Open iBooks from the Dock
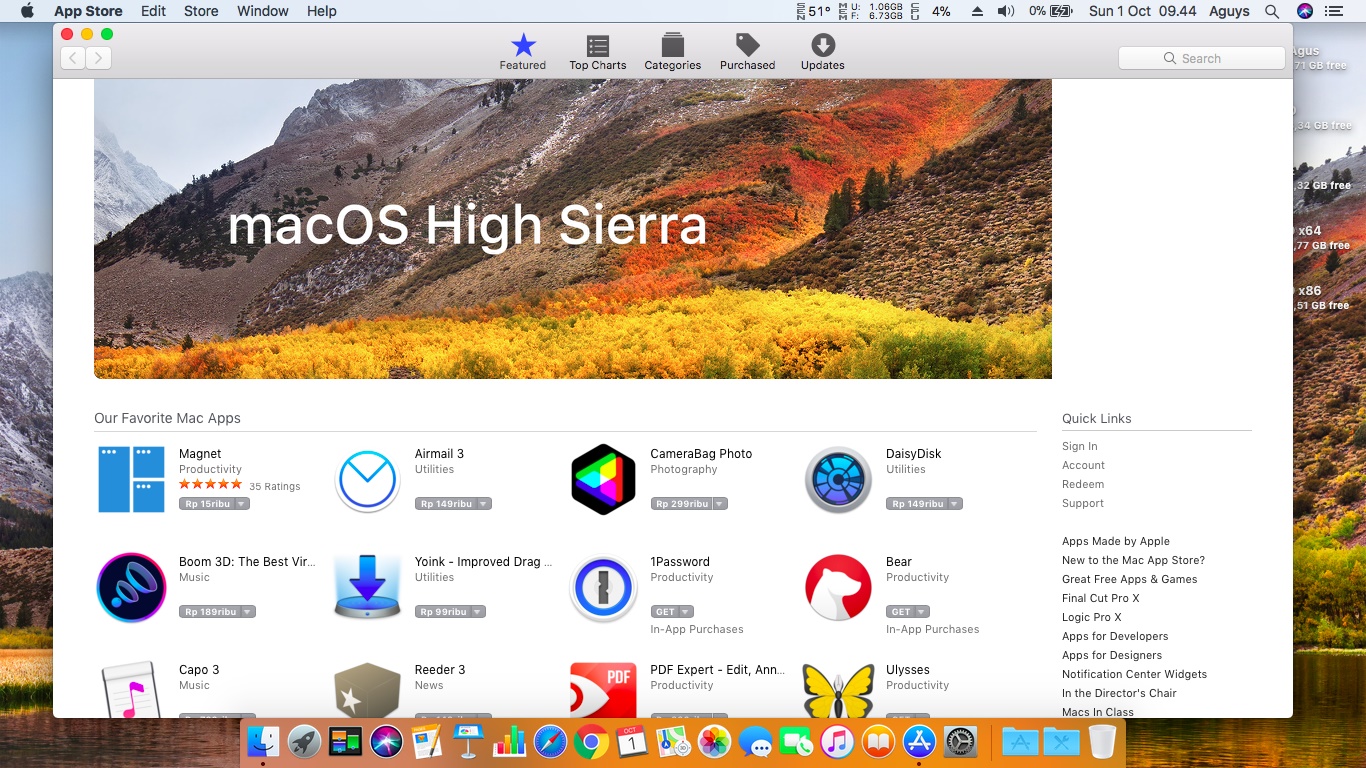Image resolution: width=1366 pixels, height=768 pixels. point(878,742)
